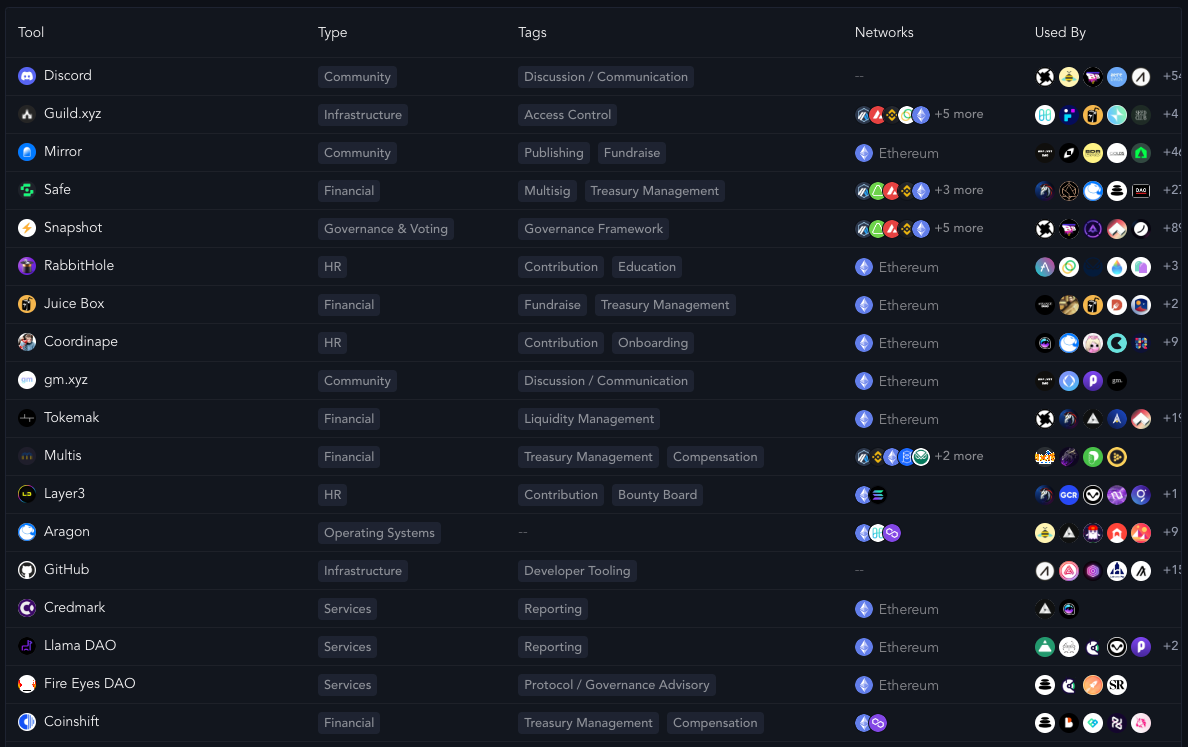Open the Coordinape tool link

[x=80, y=342]
